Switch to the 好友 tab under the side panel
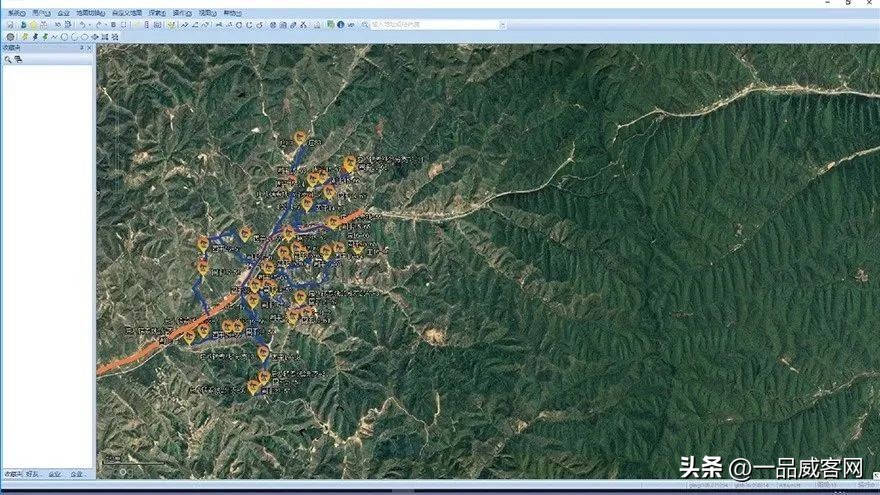Viewport: 880px width, 495px height. click(x=33, y=474)
